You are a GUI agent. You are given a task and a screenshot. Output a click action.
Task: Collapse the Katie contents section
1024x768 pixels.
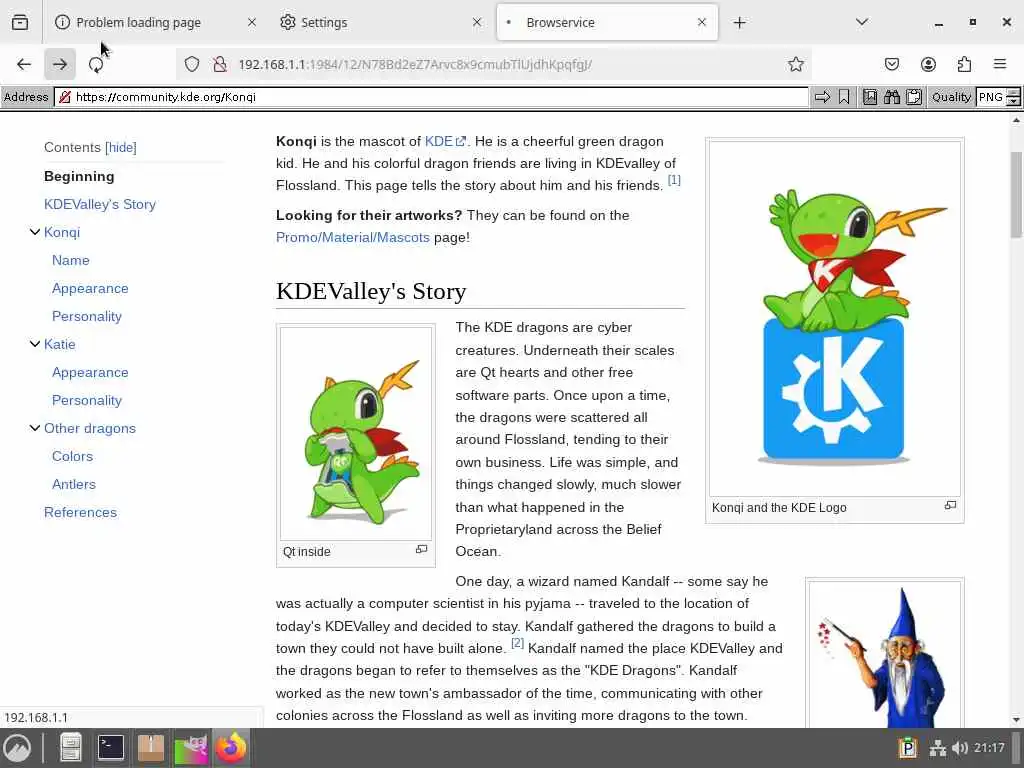[35, 344]
